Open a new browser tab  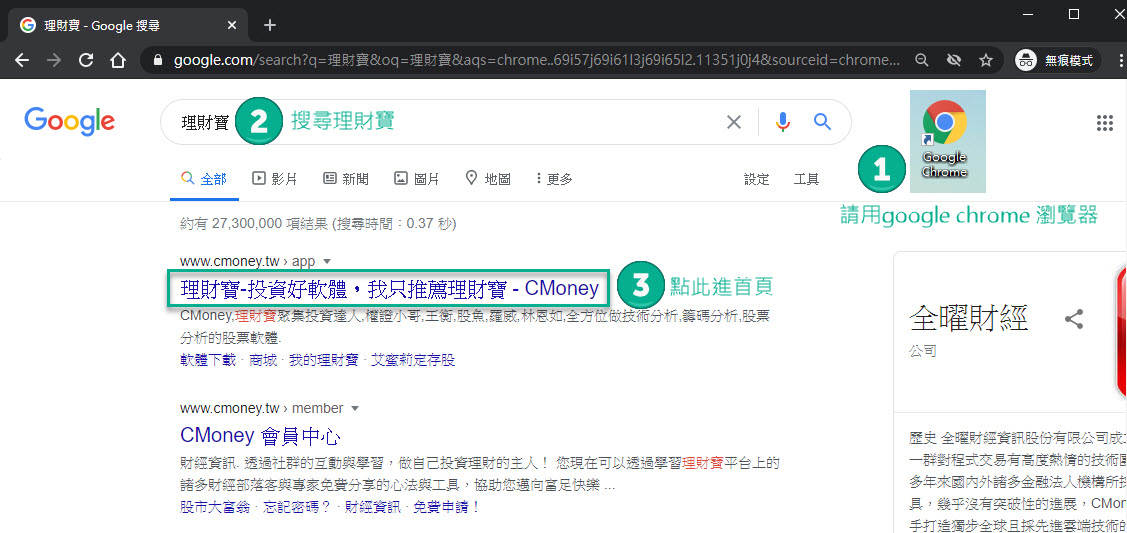[x=270, y=25]
